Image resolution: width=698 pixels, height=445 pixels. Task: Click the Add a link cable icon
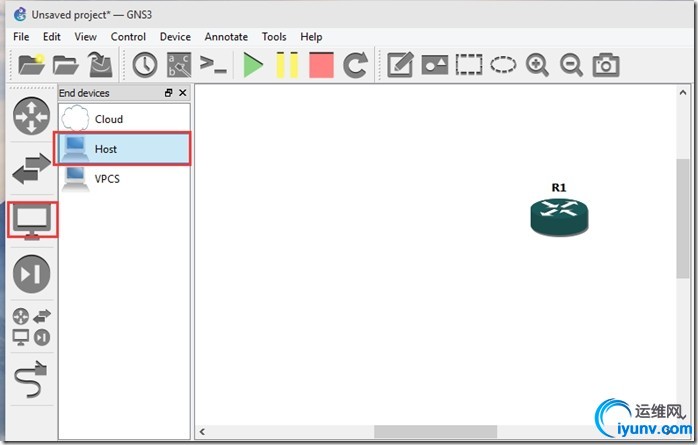click(x=31, y=379)
